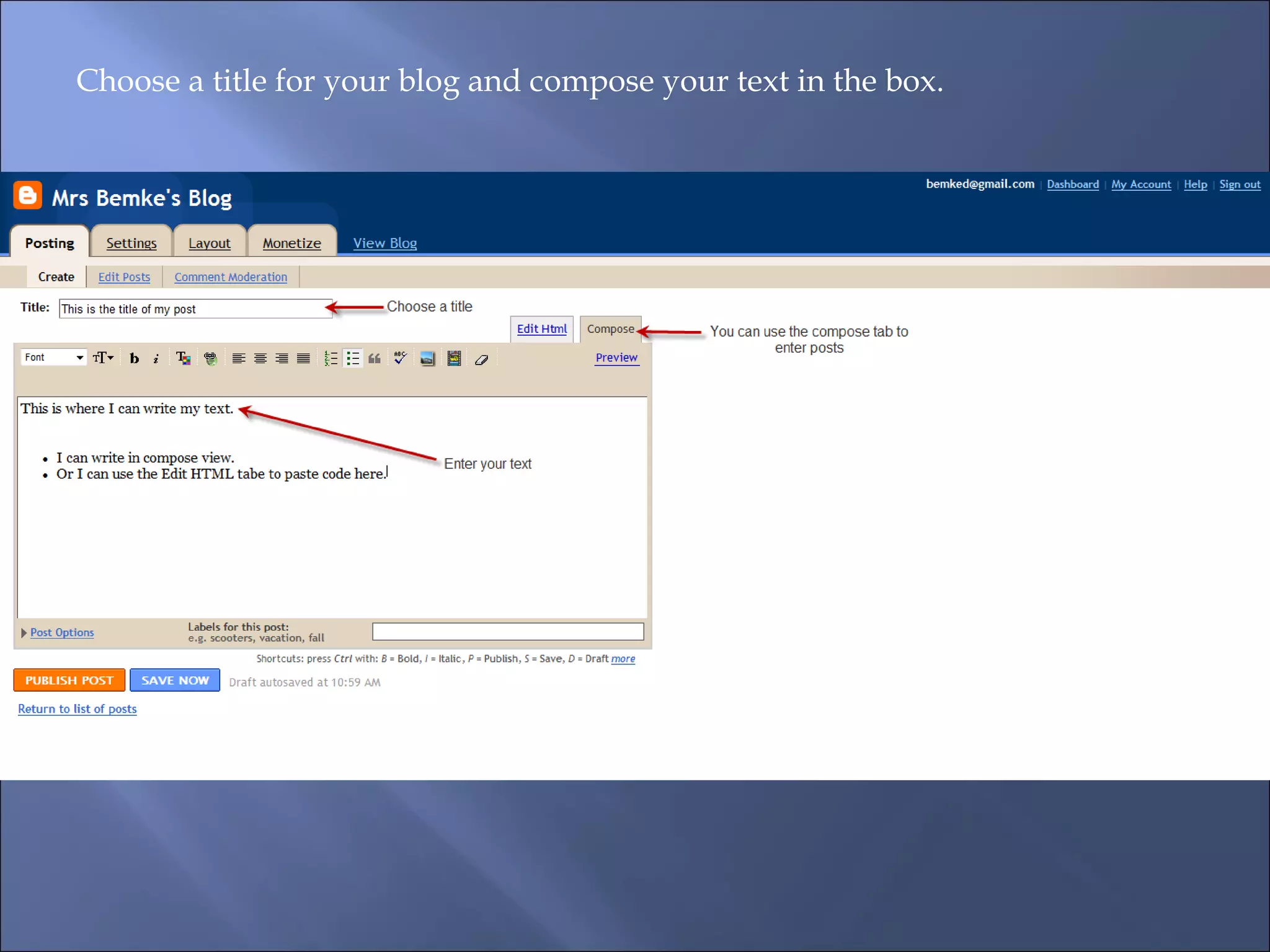Align text left
The height and width of the screenshot is (952, 1270).
pyautogui.click(x=239, y=358)
